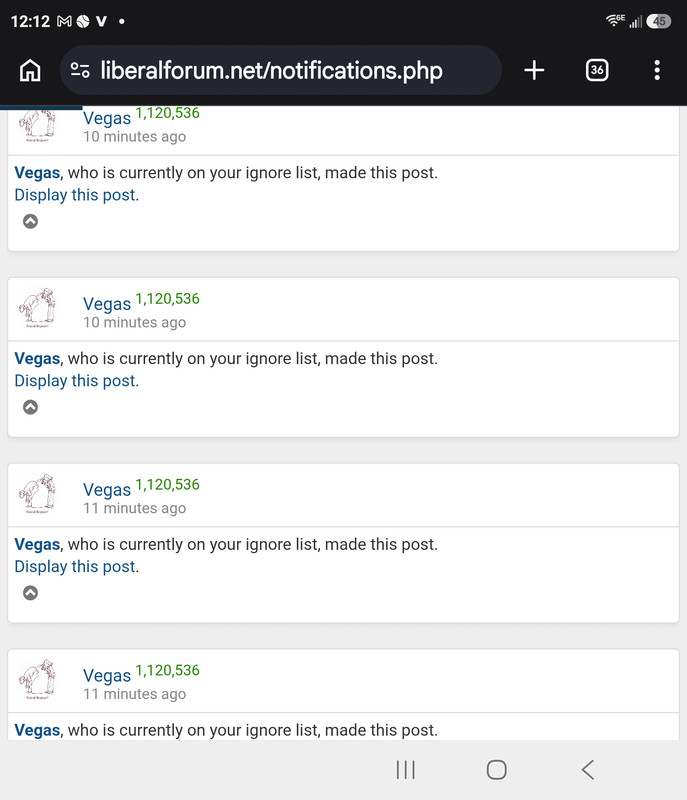Open the tab switcher showing 36 tabs
687x800 pixels.
click(597, 70)
